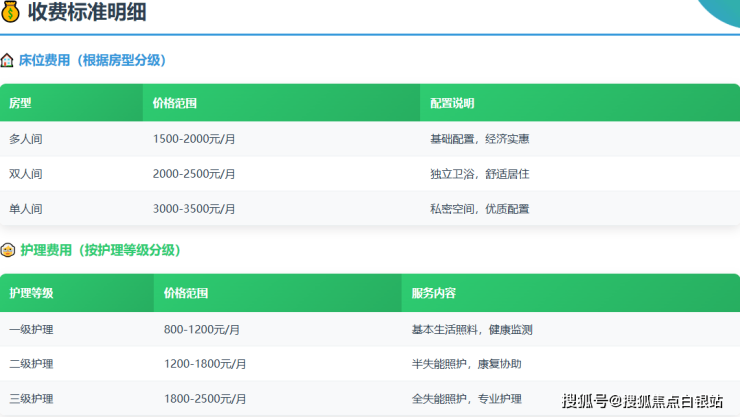The image size is (740, 417).
Task: Click the 房型 column header
Action: [x=20, y=103]
